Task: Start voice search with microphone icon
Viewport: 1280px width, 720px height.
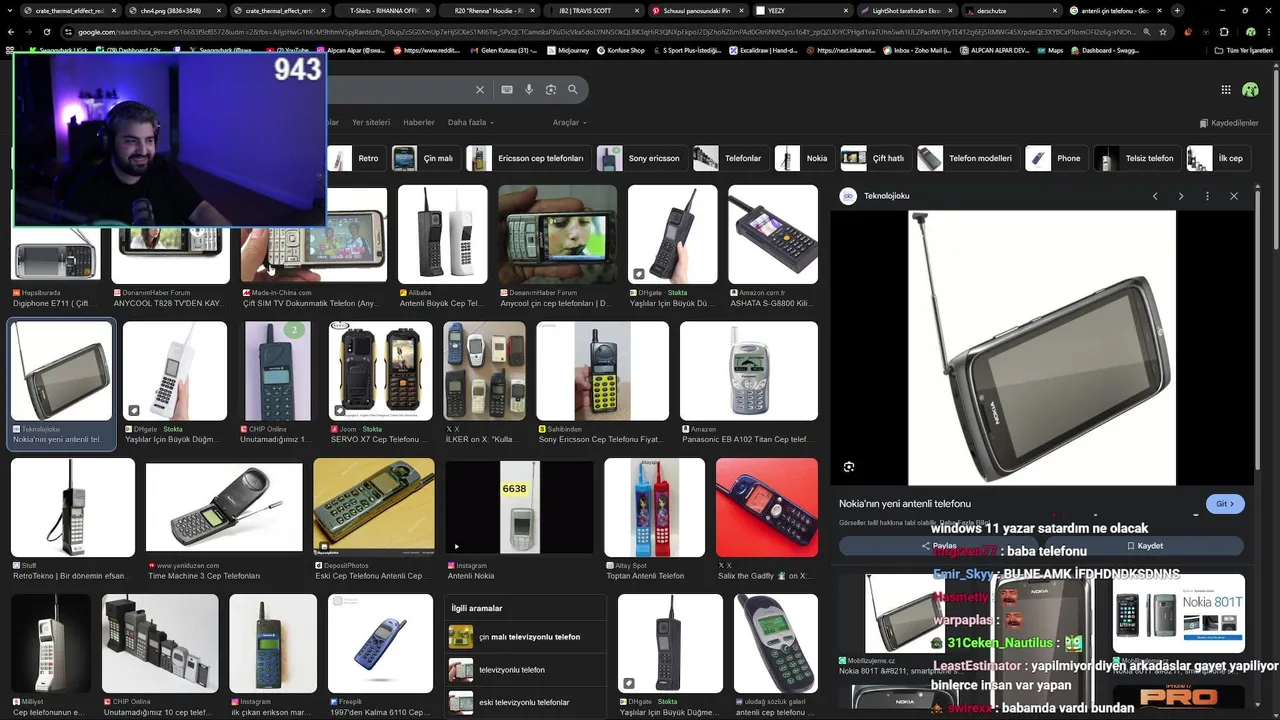Action: click(x=529, y=90)
